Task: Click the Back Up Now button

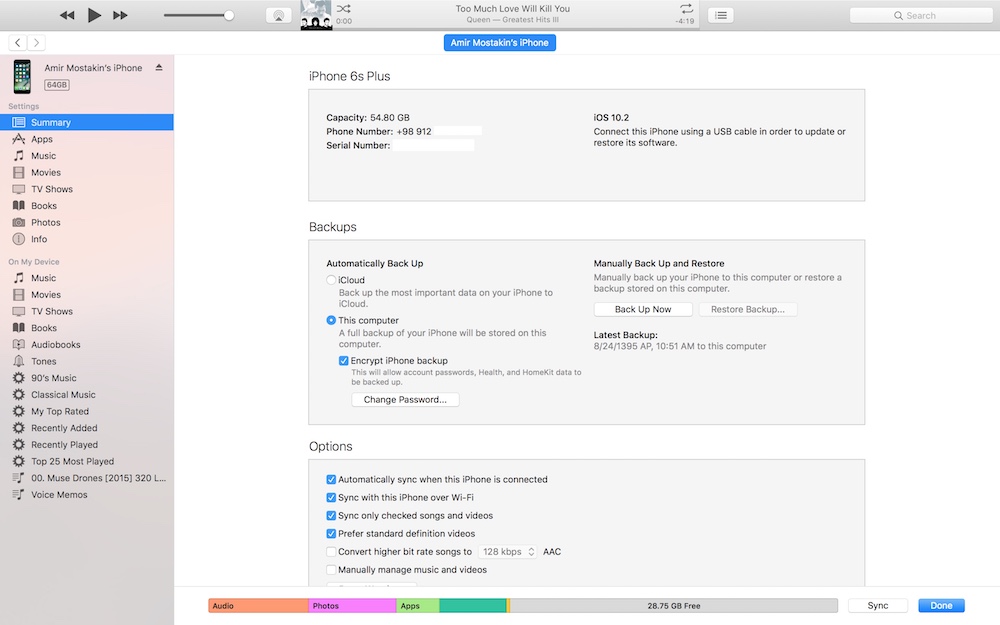Action: [643, 309]
